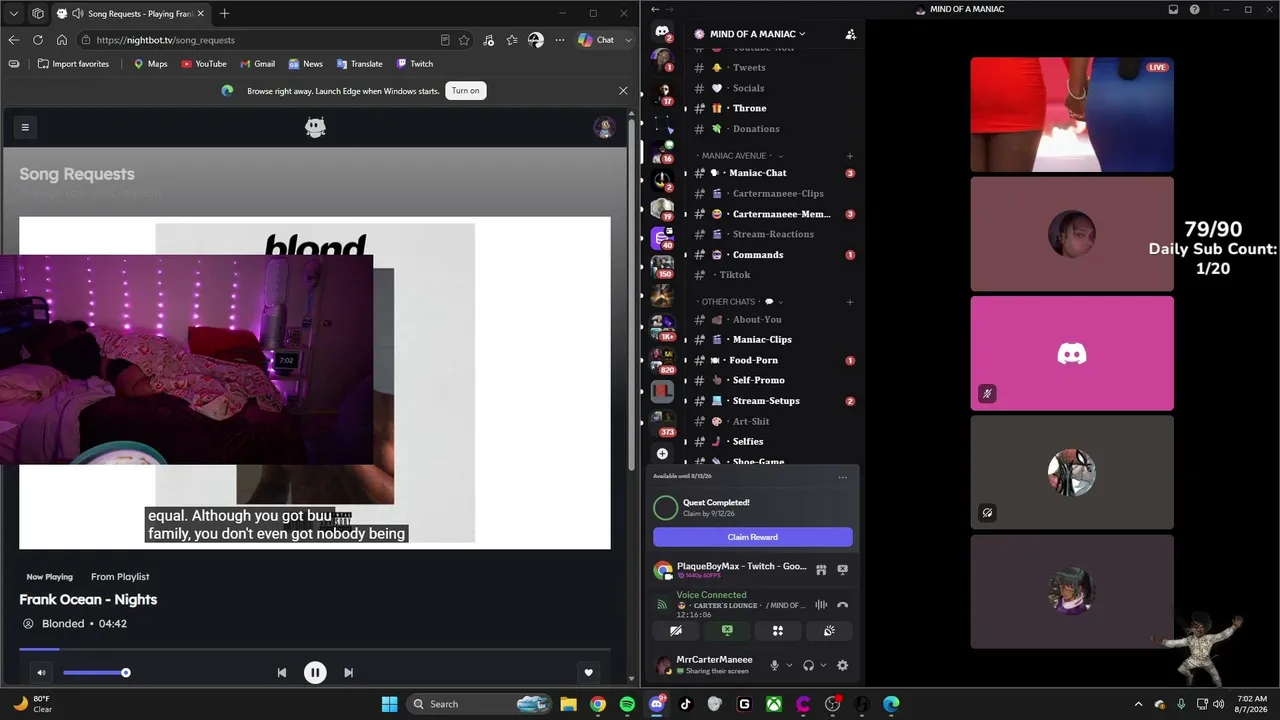Open the Nightbot hamburger menu
The image size is (1280, 720).
[x=25, y=127]
